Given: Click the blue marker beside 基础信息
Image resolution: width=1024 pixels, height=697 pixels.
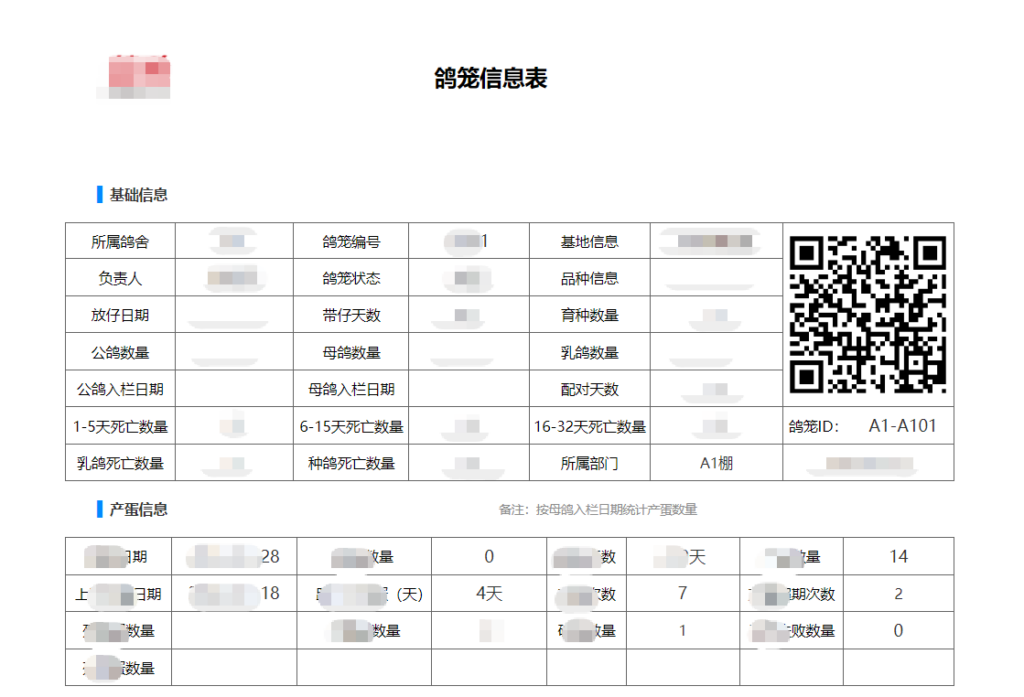Looking at the screenshot, I should click(x=99, y=194).
